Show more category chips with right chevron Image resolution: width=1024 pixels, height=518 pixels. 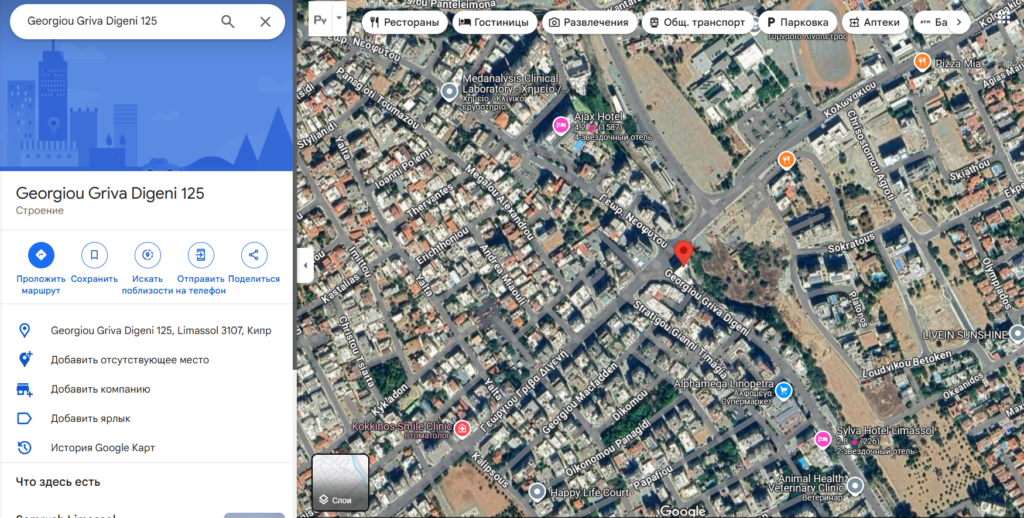959,22
